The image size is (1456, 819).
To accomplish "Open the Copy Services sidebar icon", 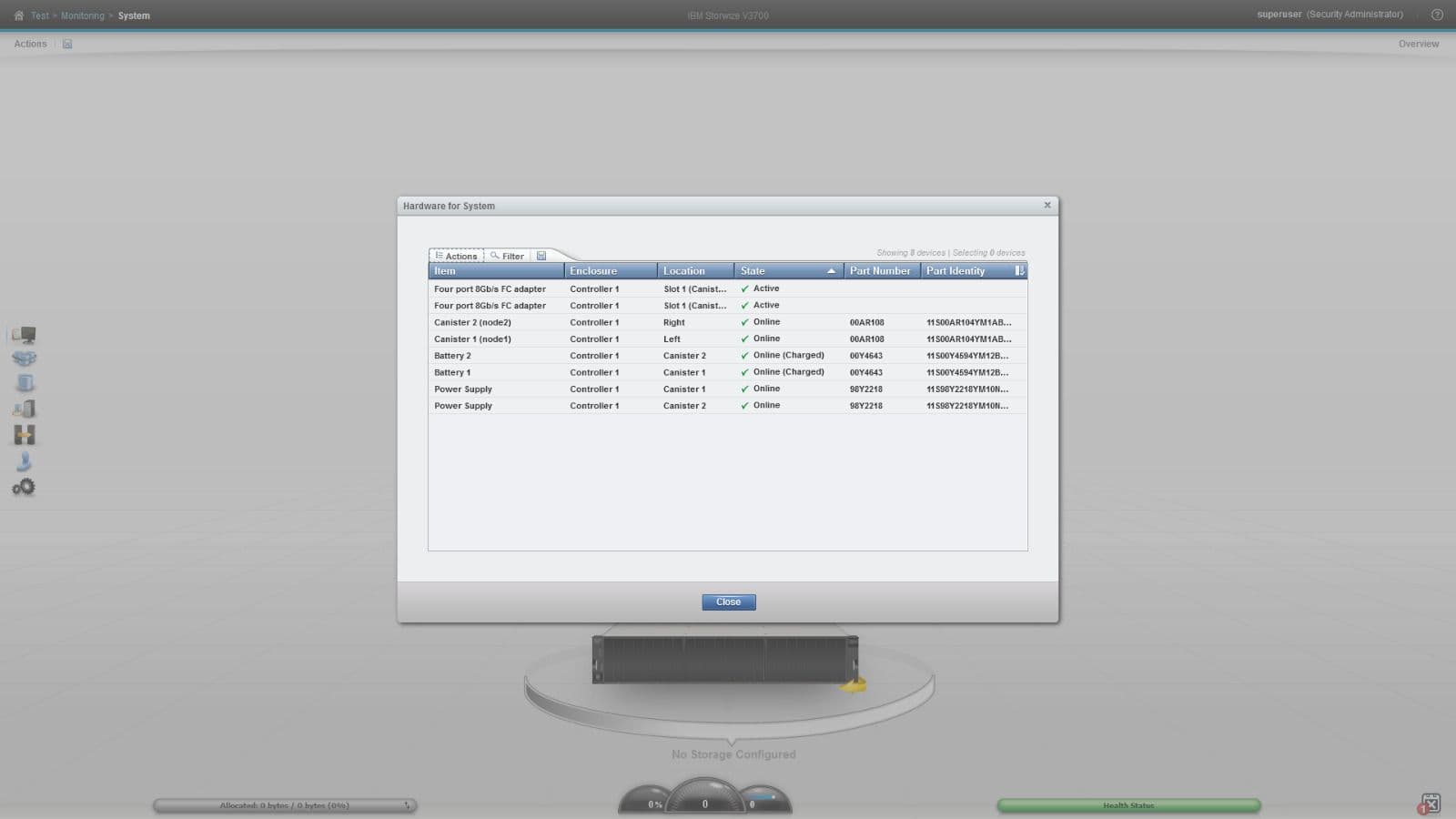I will (24, 435).
